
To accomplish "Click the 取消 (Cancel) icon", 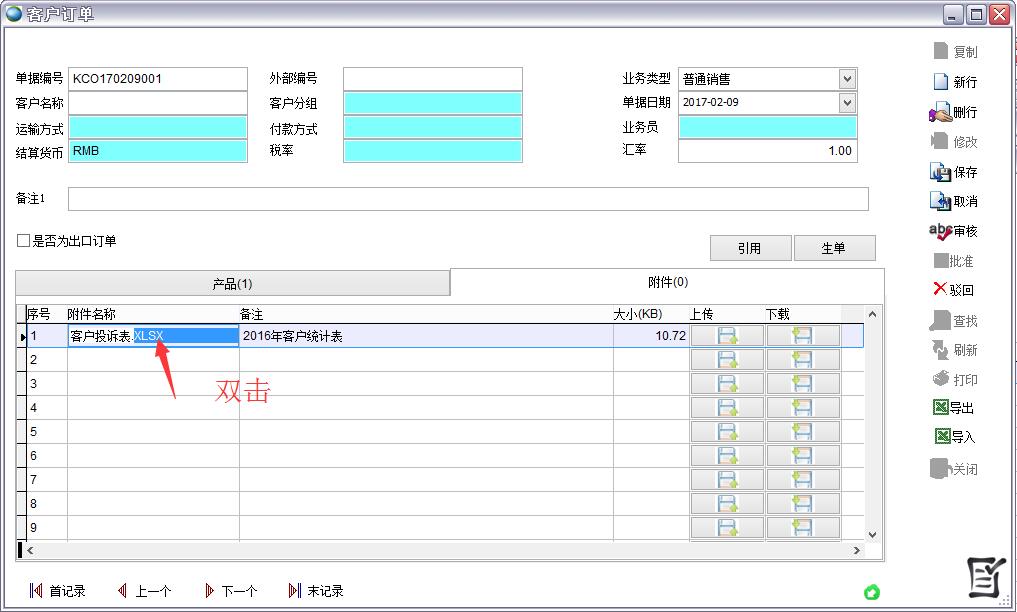I will [940, 201].
